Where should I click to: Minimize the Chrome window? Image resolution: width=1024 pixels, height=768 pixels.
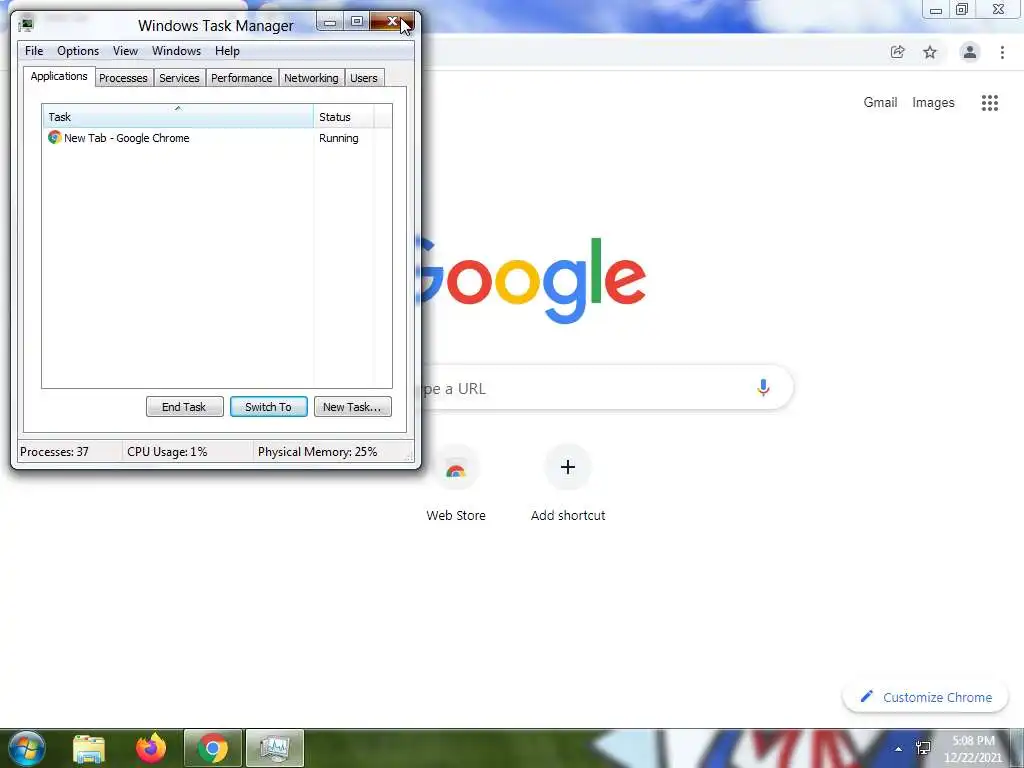coord(936,10)
